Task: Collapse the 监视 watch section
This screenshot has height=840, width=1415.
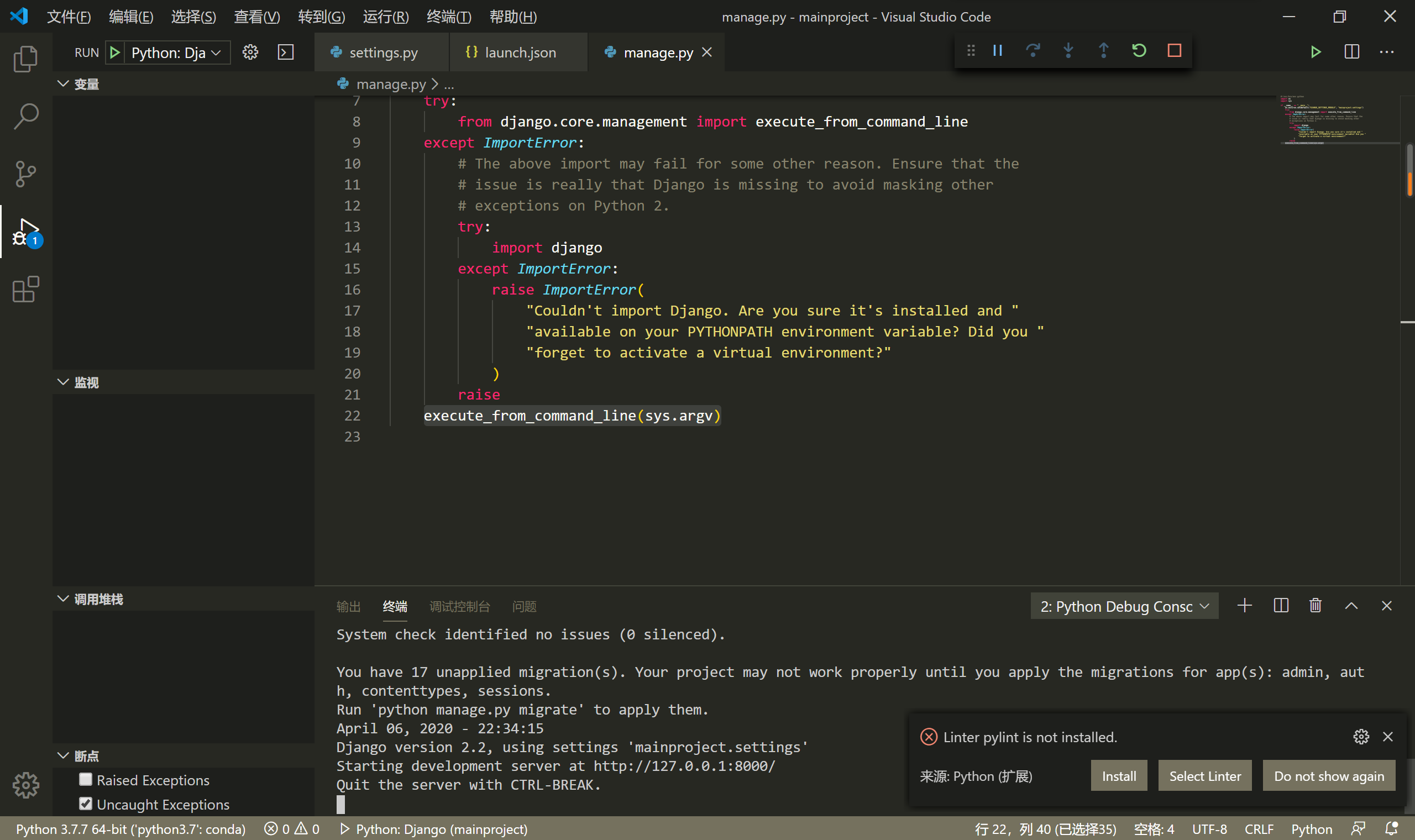Action: pyautogui.click(x=63, y=382)
